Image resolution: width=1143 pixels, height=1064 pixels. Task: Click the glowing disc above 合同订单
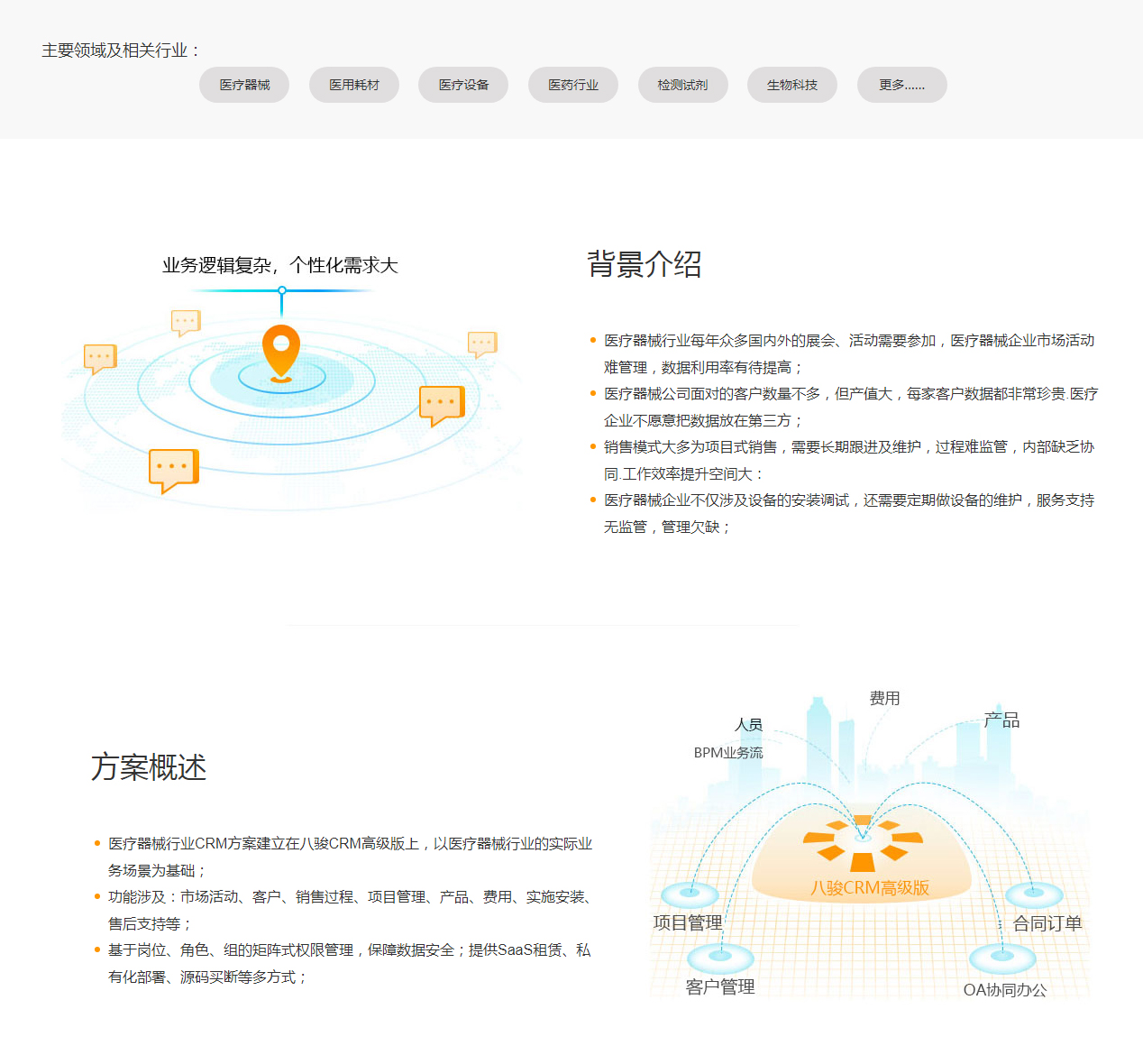pyautogui.click(x=1034, y=894)
